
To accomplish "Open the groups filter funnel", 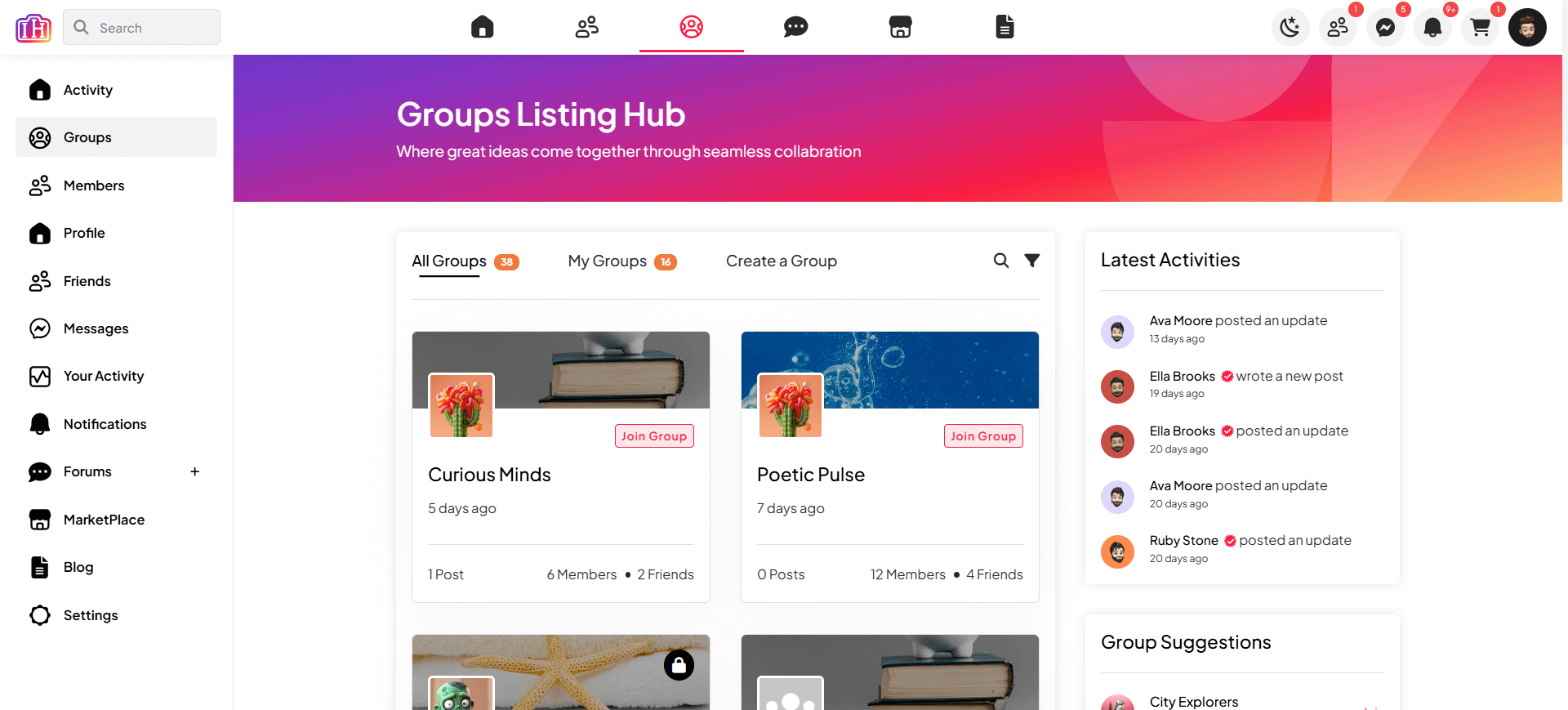I will pyautogui.click(x=1032, y=261).
